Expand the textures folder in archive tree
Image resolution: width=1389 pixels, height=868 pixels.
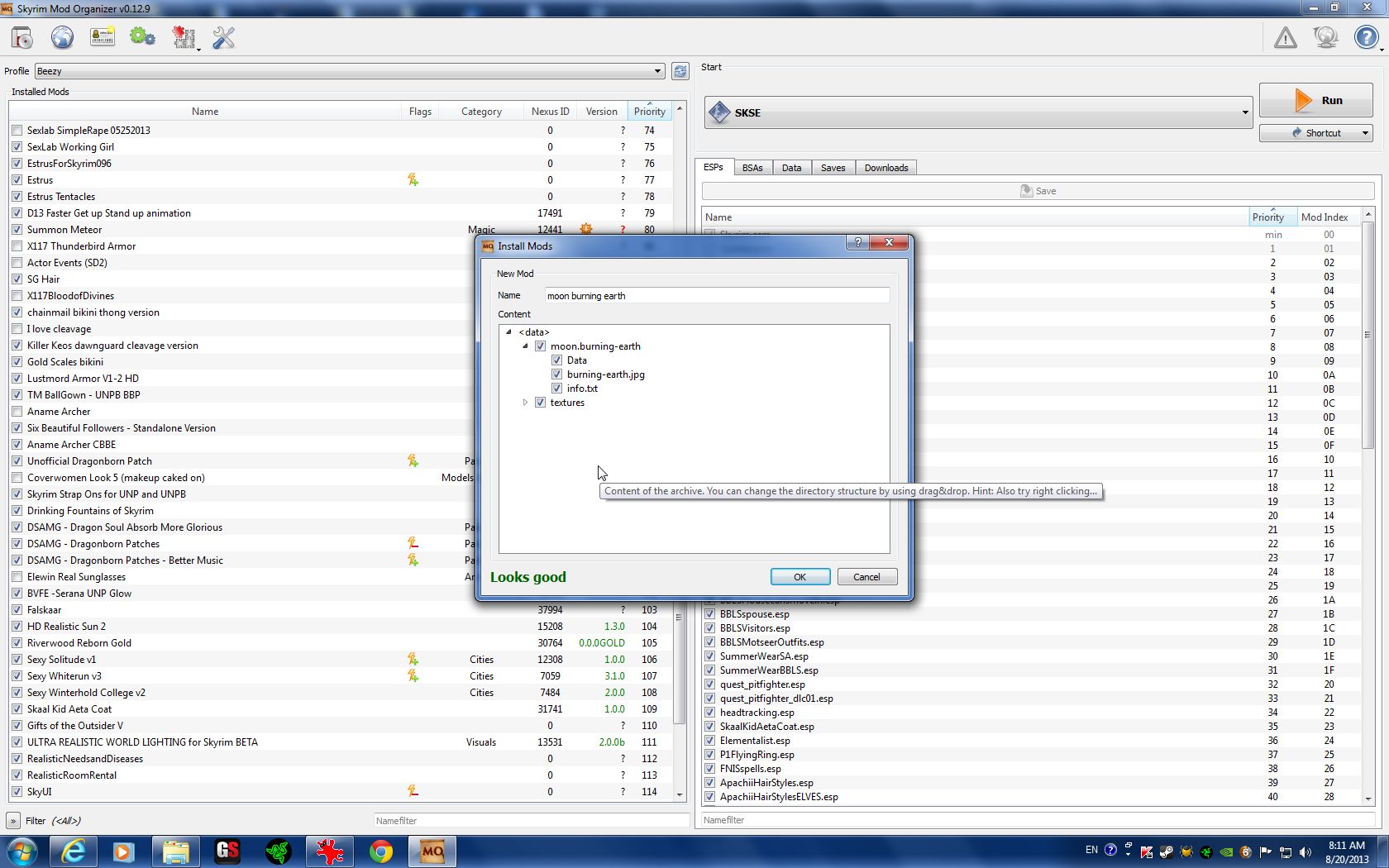525,403
